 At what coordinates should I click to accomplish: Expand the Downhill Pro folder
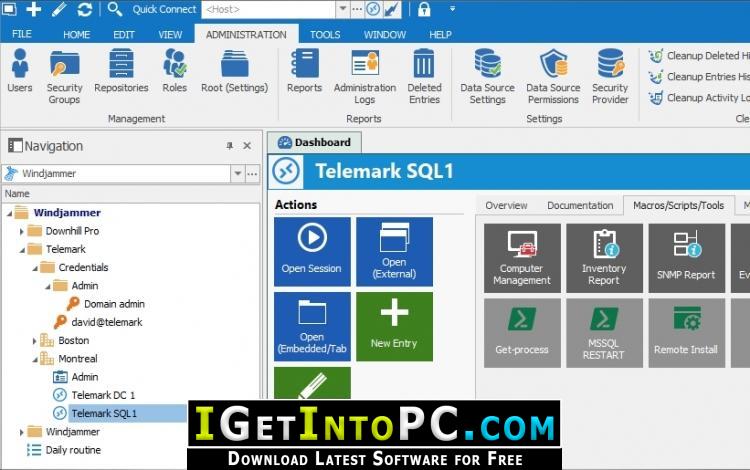tap(22, 231)
